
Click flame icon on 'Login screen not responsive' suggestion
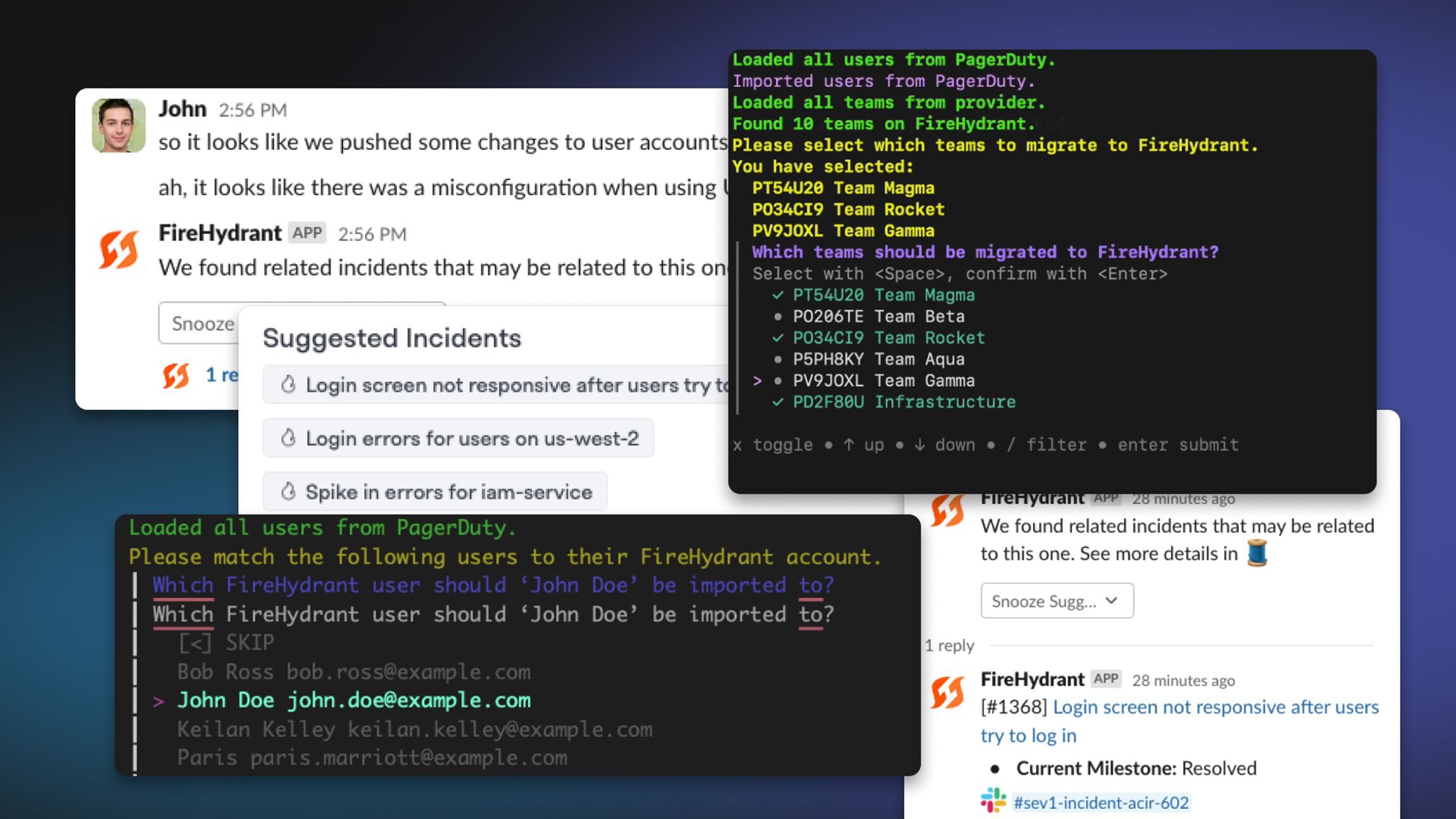click(288, 384)
